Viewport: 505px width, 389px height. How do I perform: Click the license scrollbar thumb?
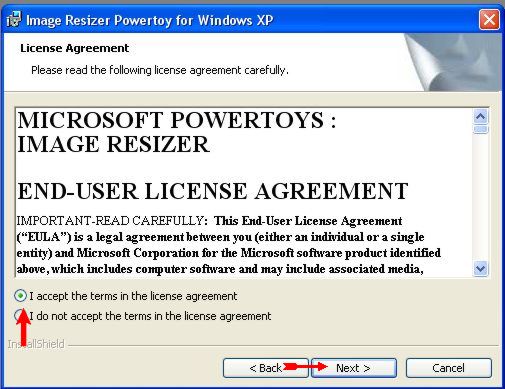tap(480, 129)
